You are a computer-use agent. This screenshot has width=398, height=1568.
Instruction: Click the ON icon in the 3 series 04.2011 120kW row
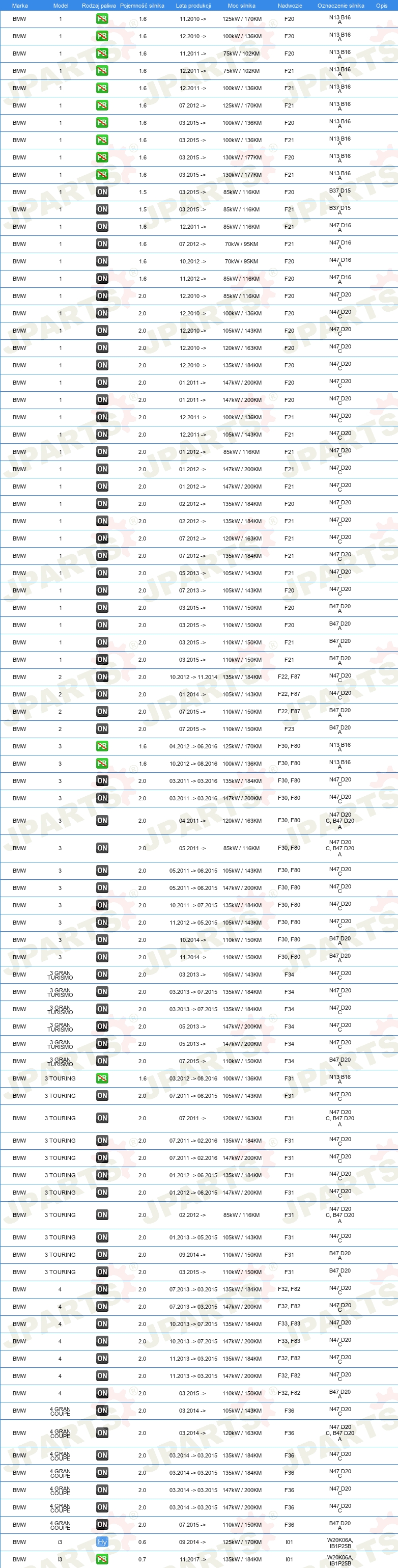click(102, 821)
